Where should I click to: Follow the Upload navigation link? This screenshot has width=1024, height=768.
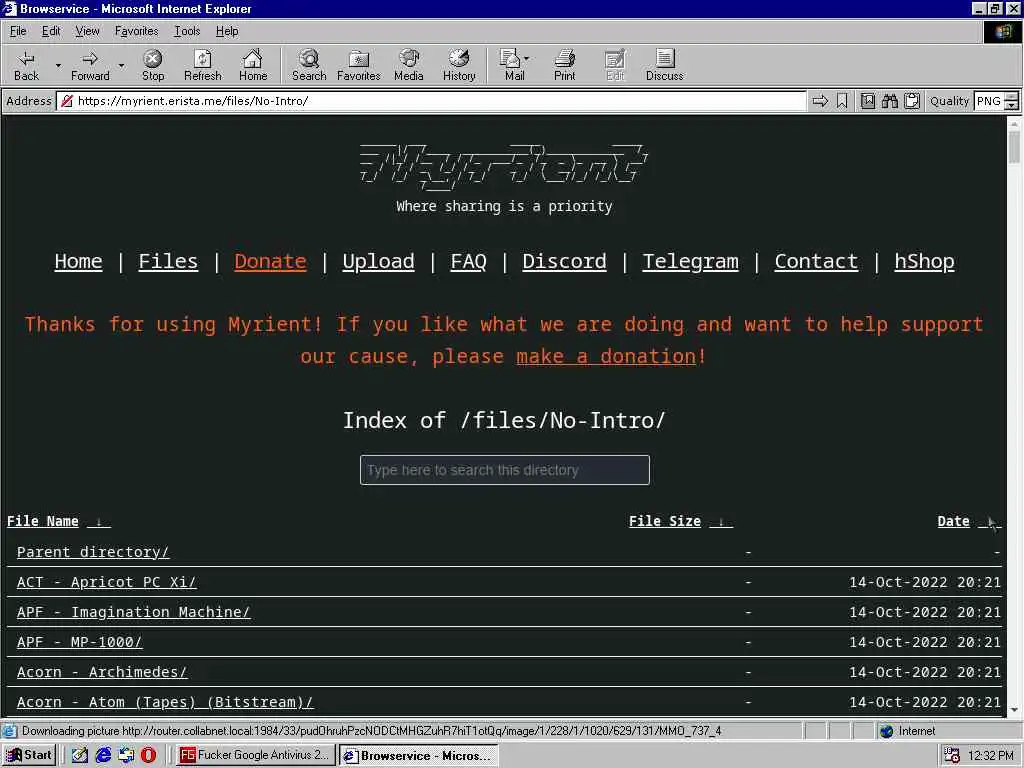click(x=378, y=261)
